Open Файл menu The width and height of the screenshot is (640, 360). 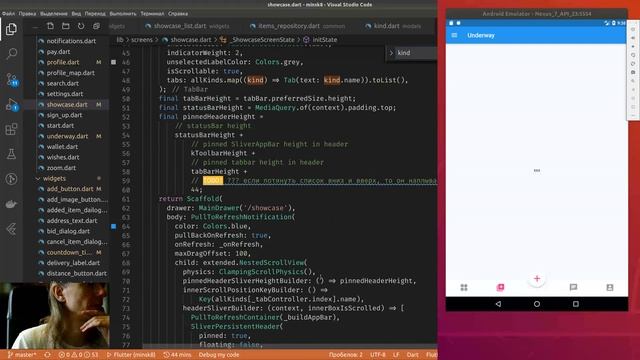tap(8, 13)
